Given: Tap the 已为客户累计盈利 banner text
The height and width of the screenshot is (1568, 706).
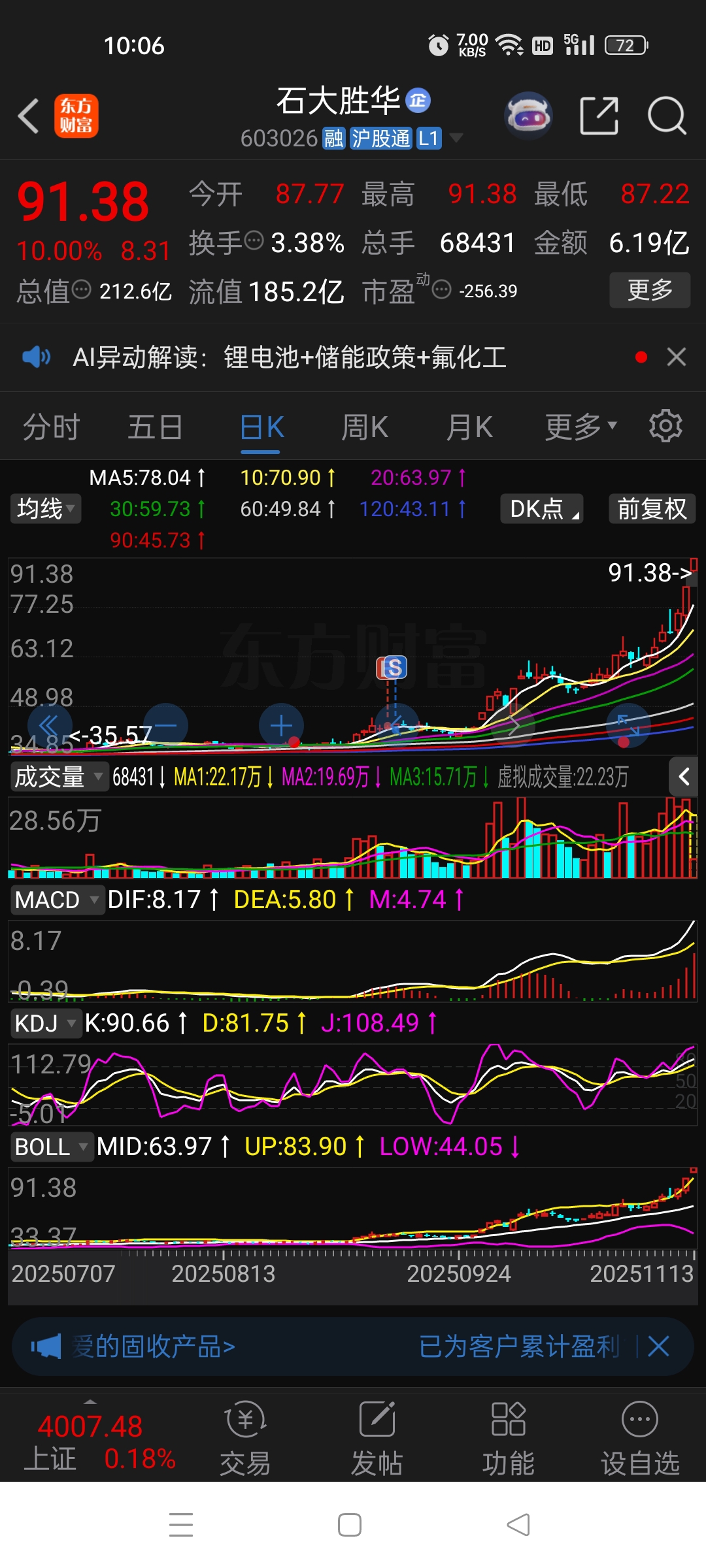Looking at the screenshot, I should pos(520,1347).
